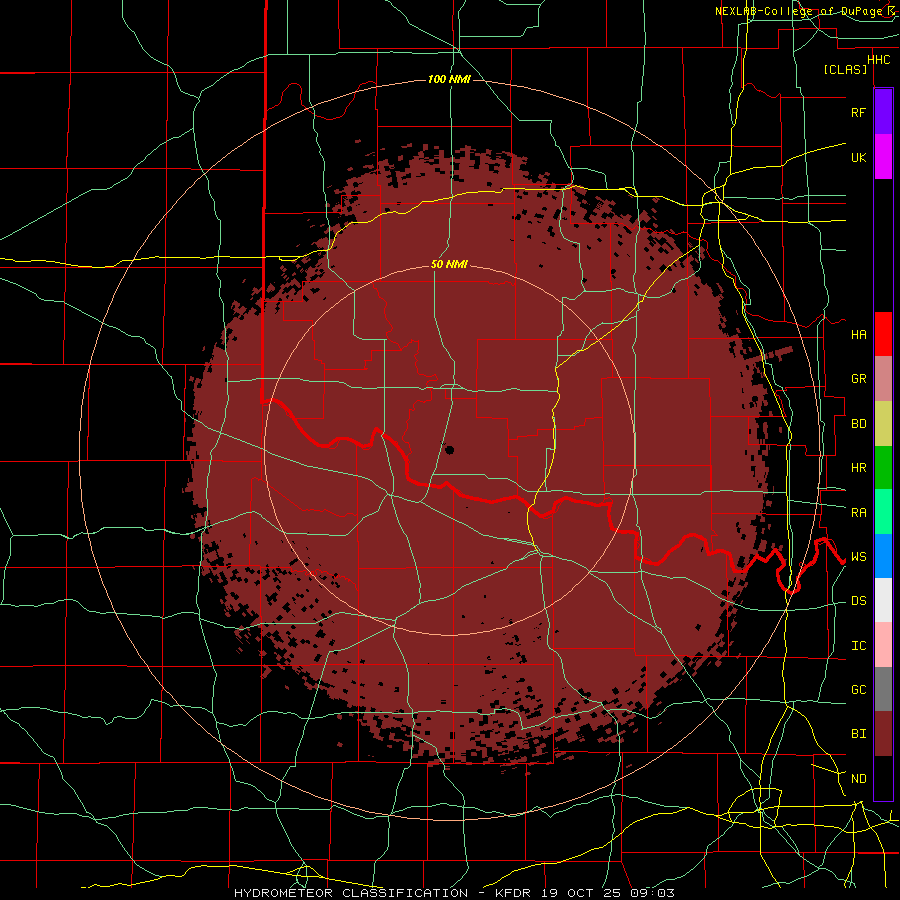Click the 19 OCT 25 date text
This screenshot has width=900, height=900.
point(585,893)
